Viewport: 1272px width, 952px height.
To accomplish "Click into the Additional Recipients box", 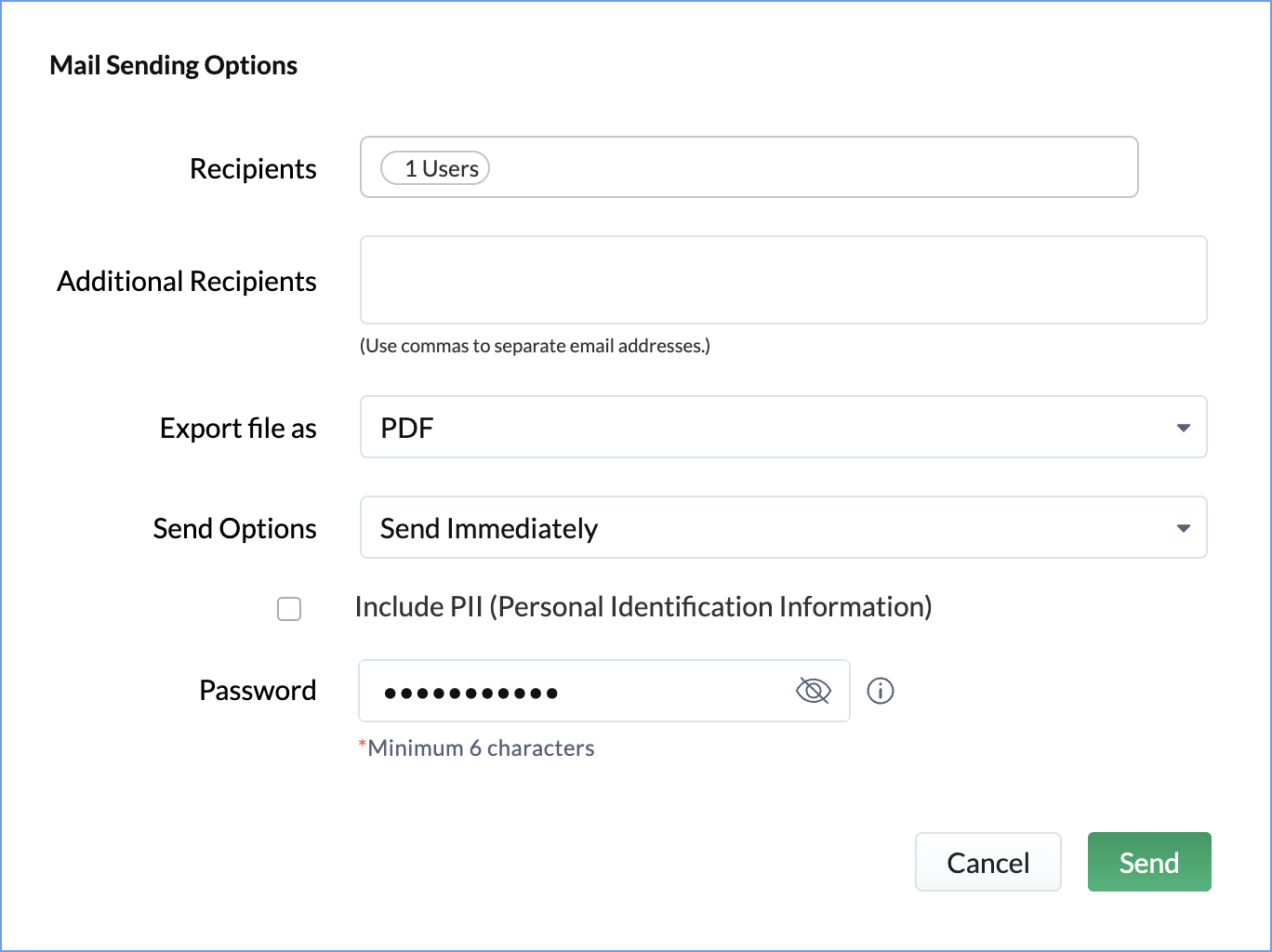I will point(782,280).
